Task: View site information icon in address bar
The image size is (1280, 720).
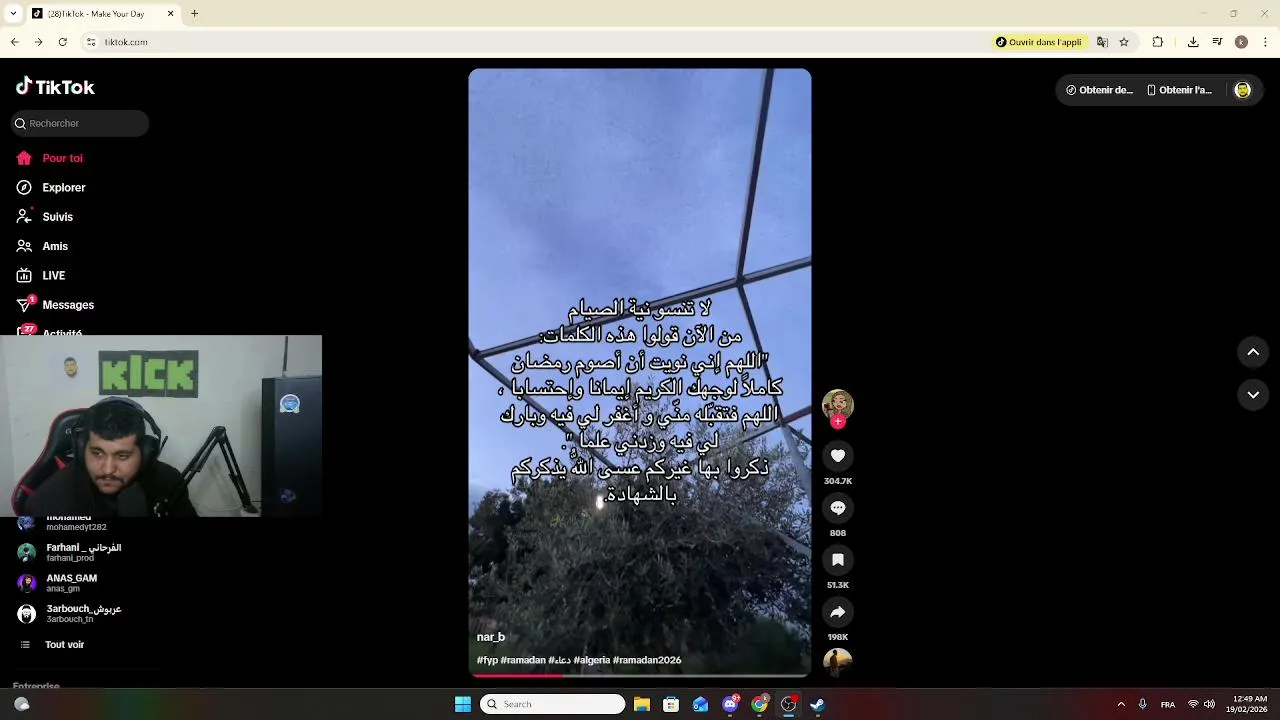Action: [91, 42]
